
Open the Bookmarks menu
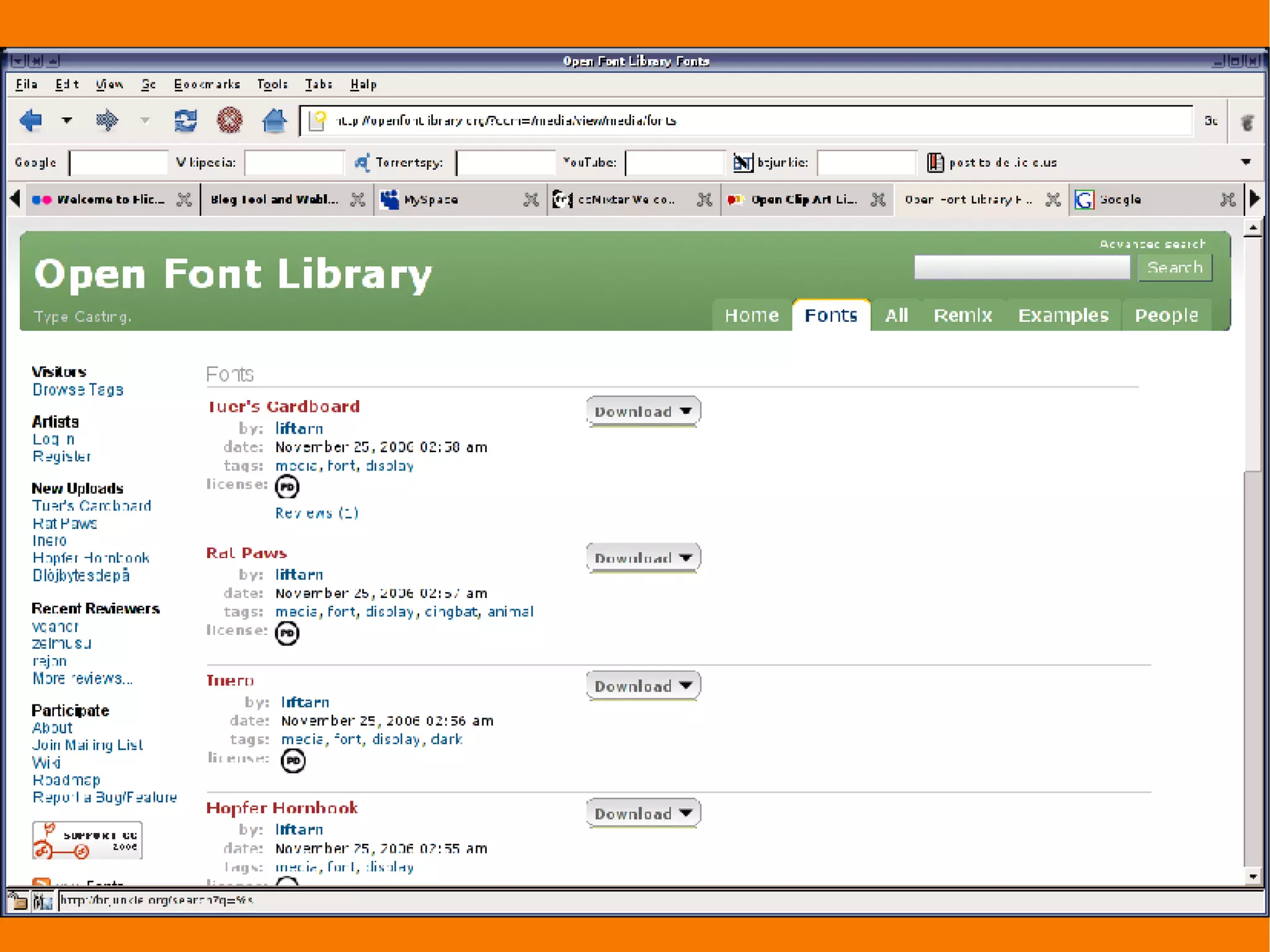(206, 84)
